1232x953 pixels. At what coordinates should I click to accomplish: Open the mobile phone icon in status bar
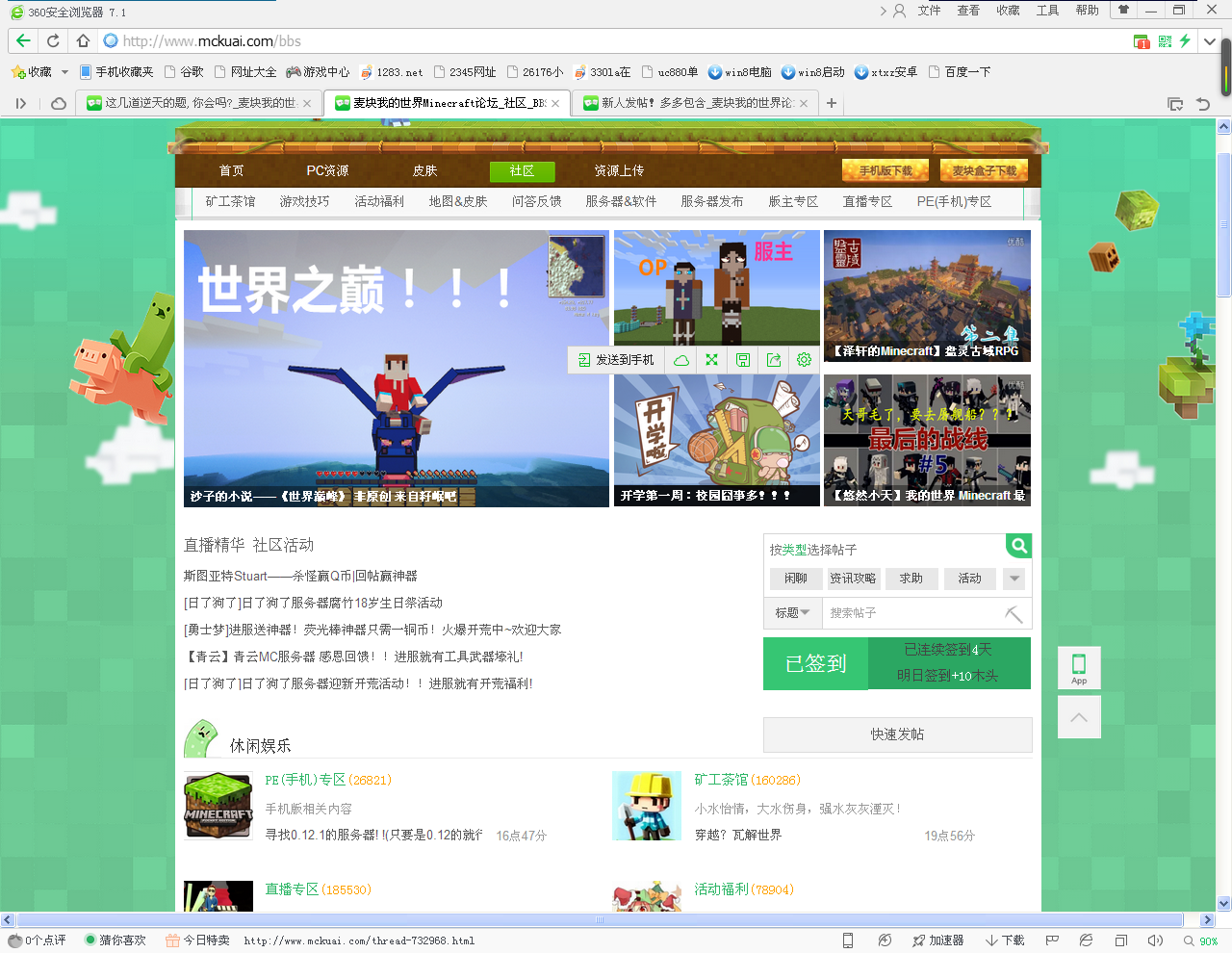(x=848, y=940)
